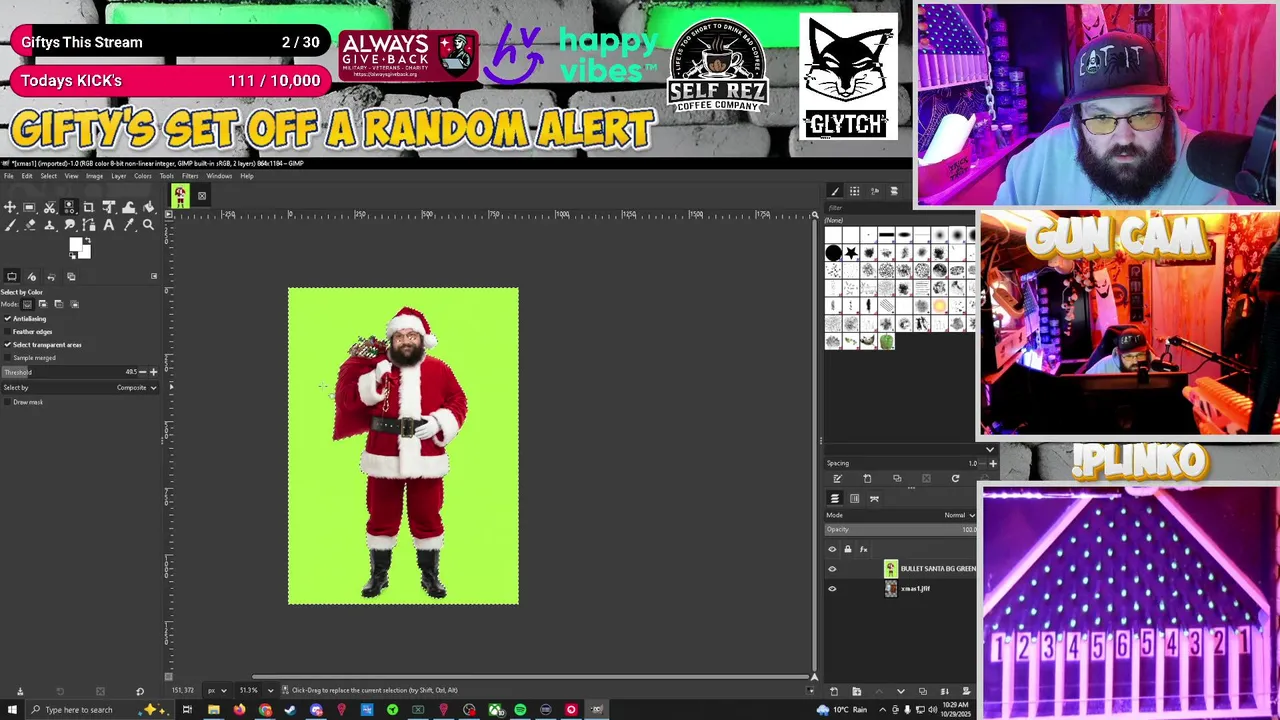
Task: Enable the Draw mask checkbox
Action: tap(7, 402)
